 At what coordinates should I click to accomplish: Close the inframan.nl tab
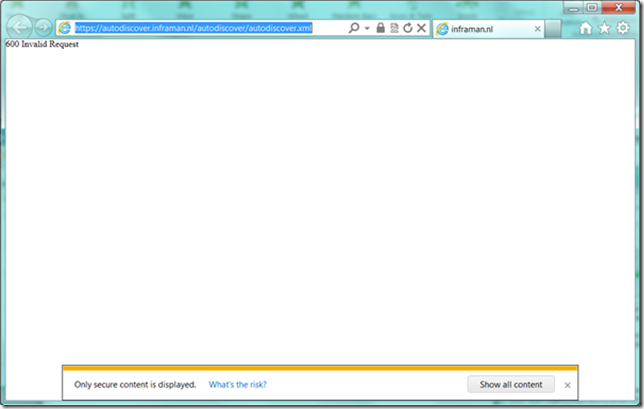click(537, 29)
